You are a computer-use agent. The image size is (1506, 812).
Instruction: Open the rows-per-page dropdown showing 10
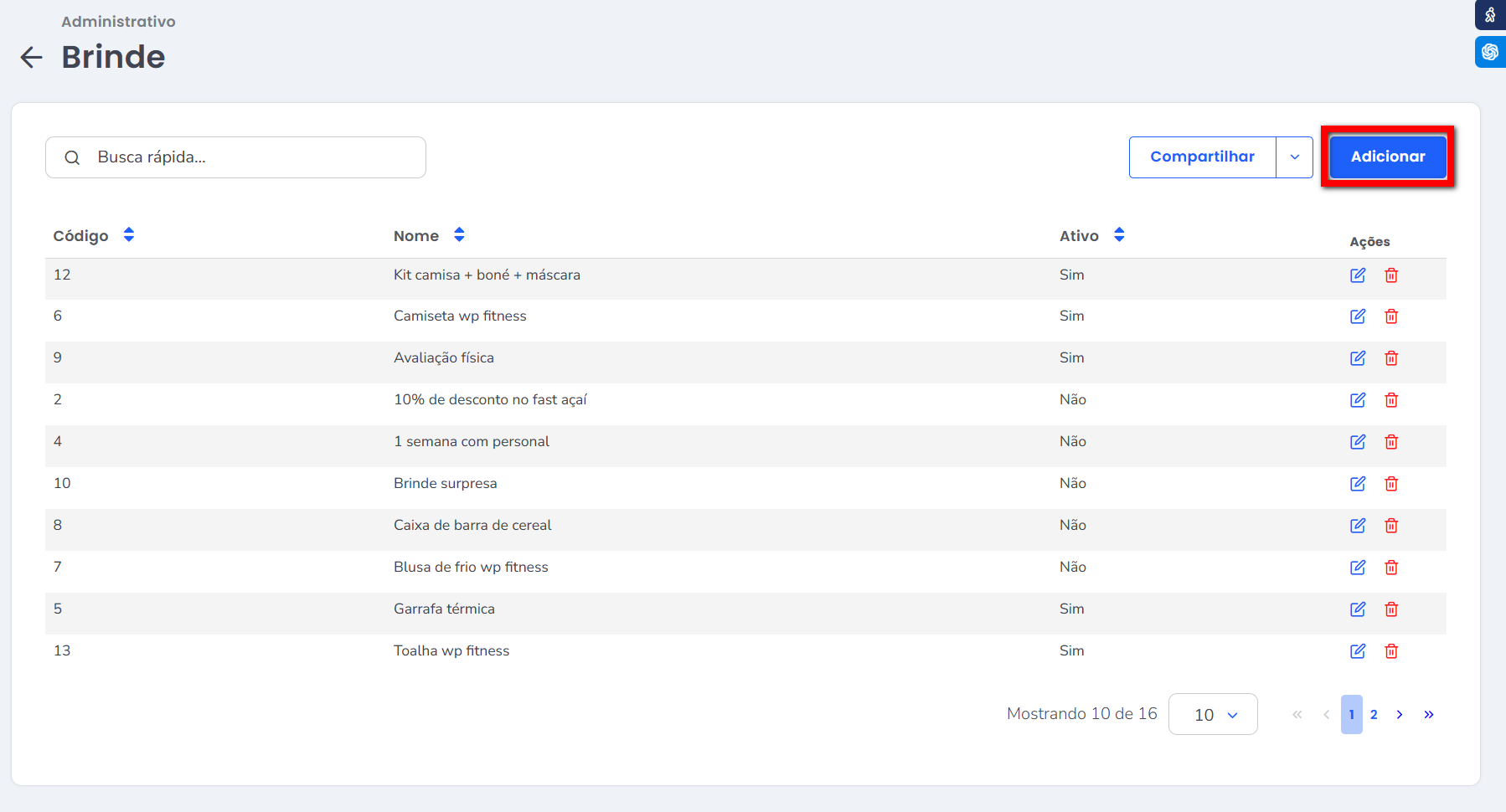tap(1213, 715)
